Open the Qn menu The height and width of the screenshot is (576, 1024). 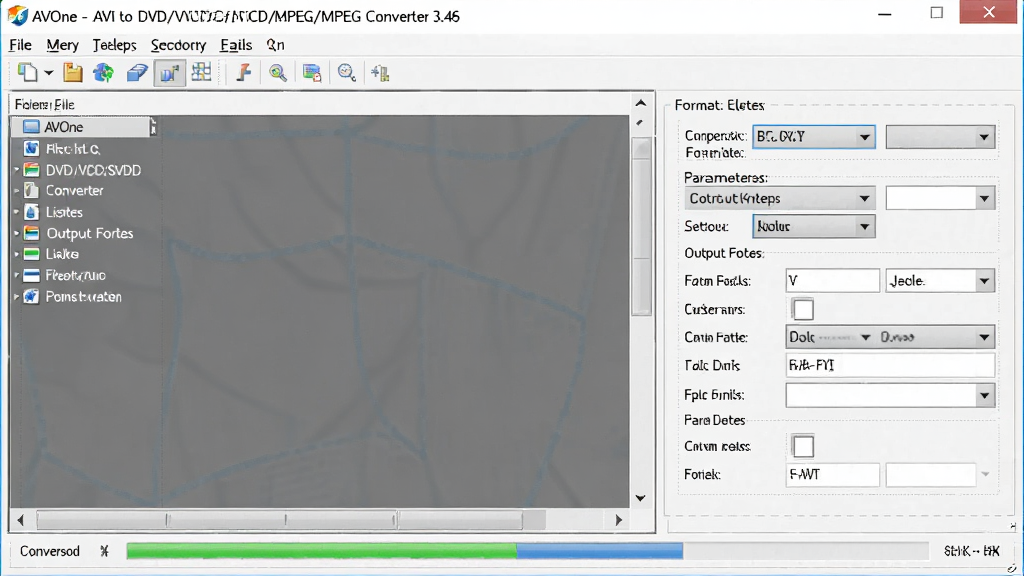[275, 45]
